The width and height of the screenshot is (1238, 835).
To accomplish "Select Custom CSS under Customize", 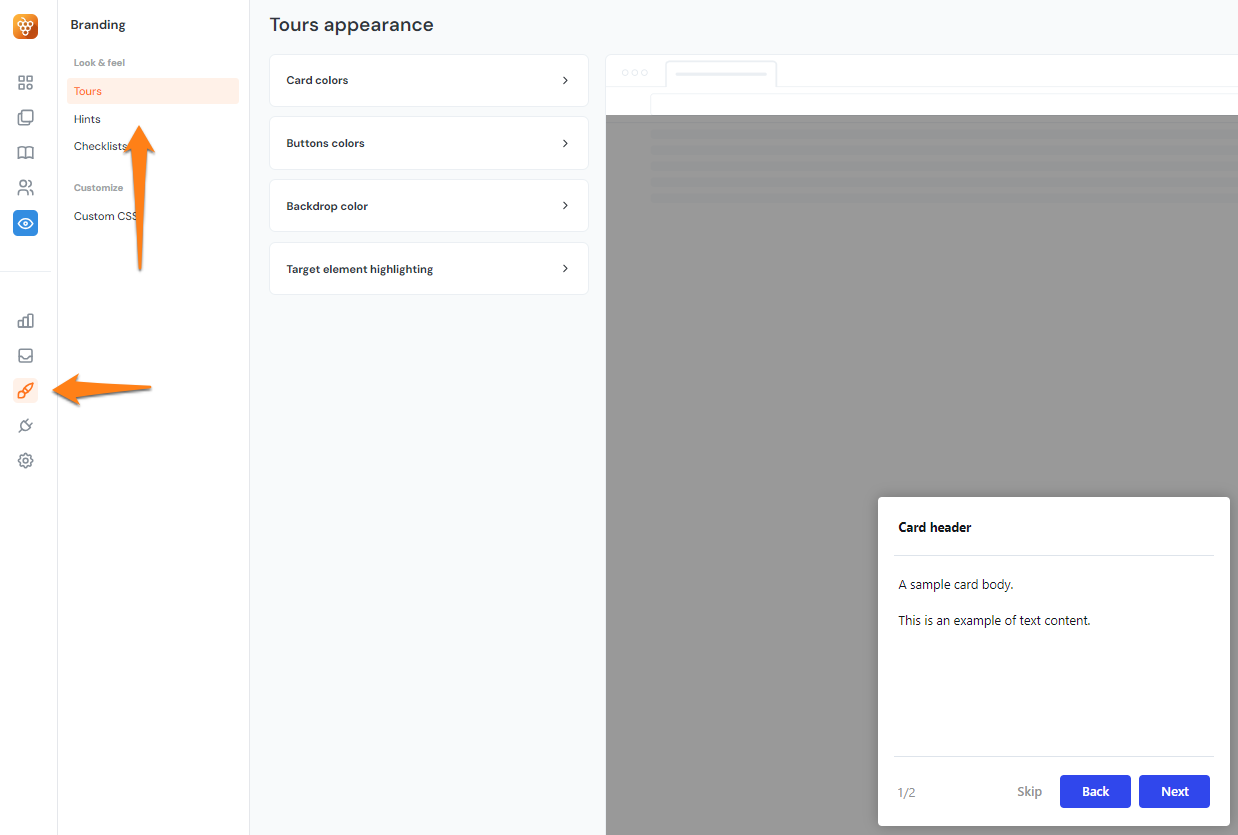I will [x=104, y=215].
